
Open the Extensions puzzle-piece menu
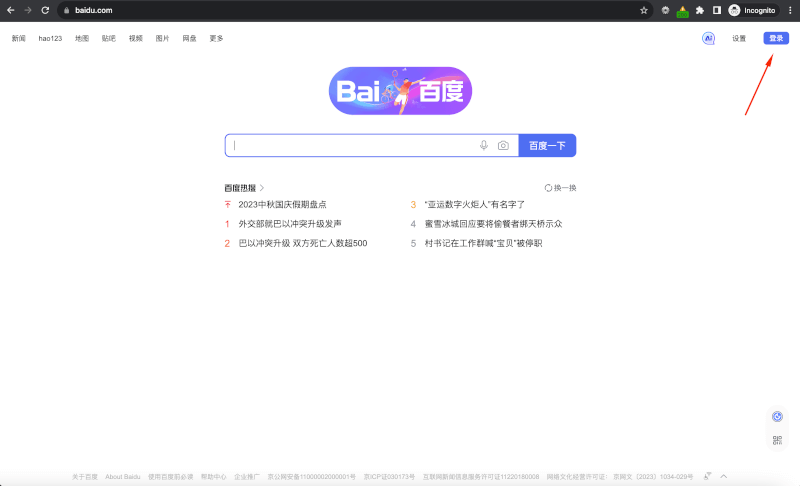tap(700, 10)
